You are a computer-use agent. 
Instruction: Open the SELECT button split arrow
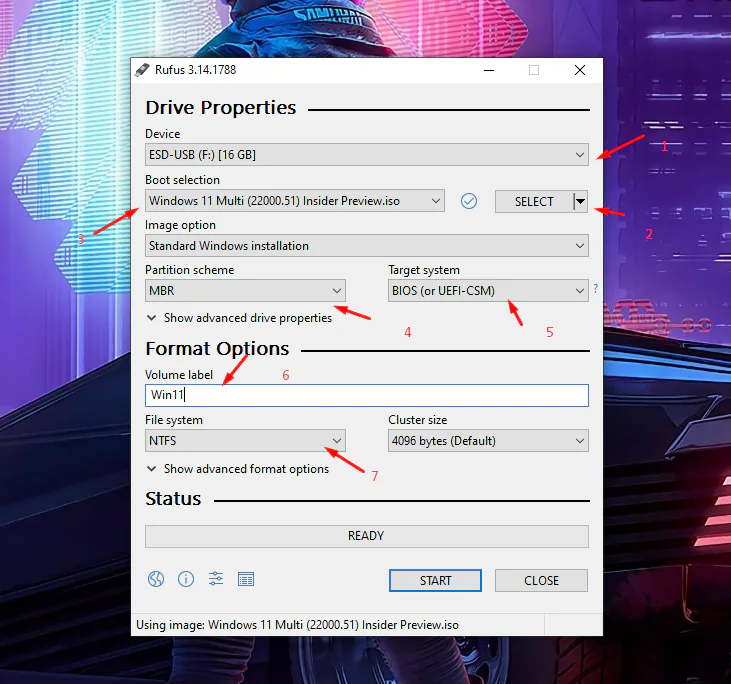pyautogui.click(x=580, y=201)
